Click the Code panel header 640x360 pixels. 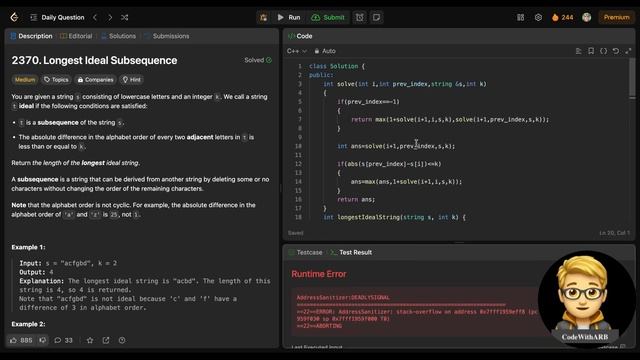click(x=300, y=36)
